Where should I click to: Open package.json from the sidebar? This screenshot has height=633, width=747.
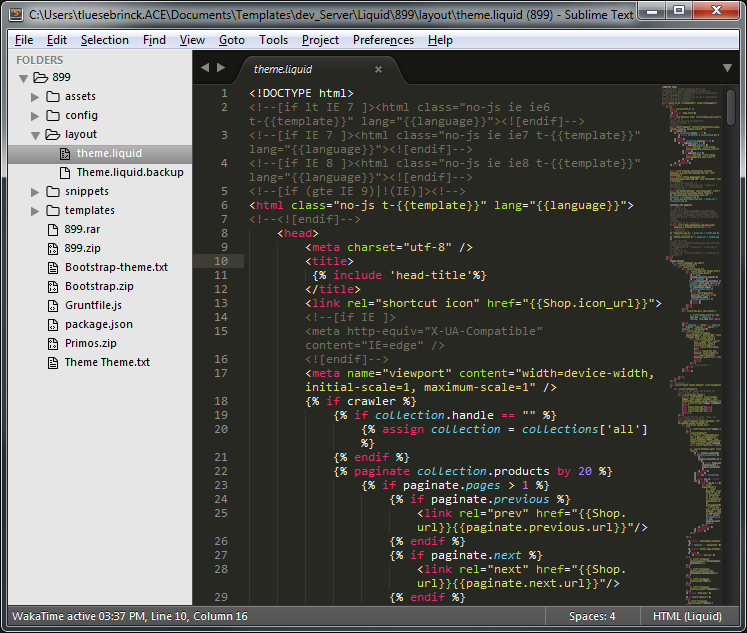(99, 324)
